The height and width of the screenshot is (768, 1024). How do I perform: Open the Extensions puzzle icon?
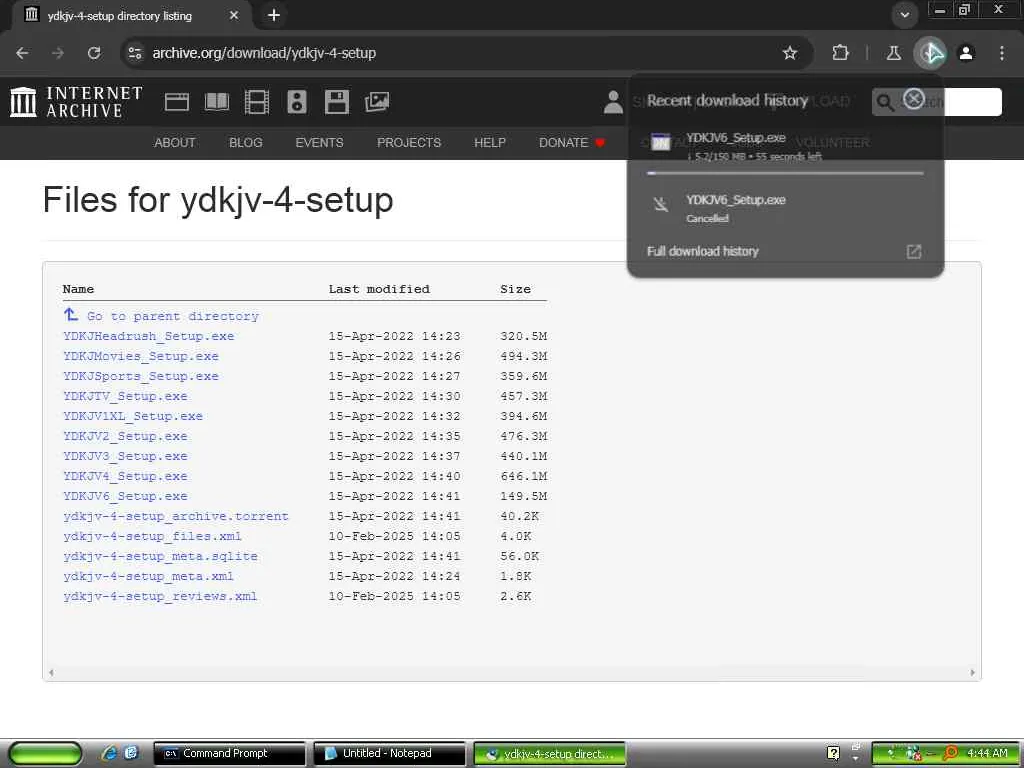(840, 53)
